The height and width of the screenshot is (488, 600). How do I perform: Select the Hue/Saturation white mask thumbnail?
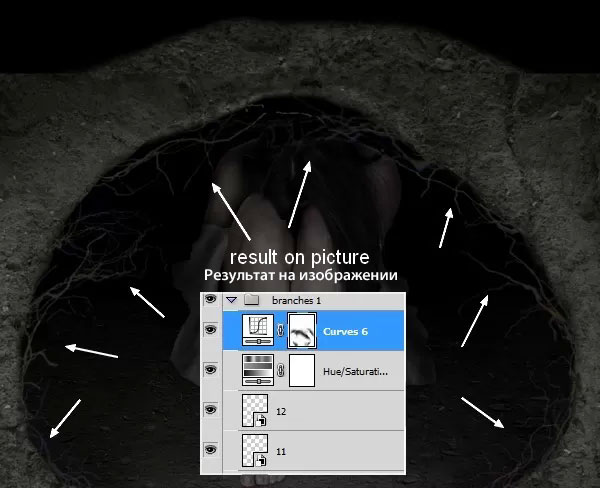pyautogui.click(x=302, y=370)
